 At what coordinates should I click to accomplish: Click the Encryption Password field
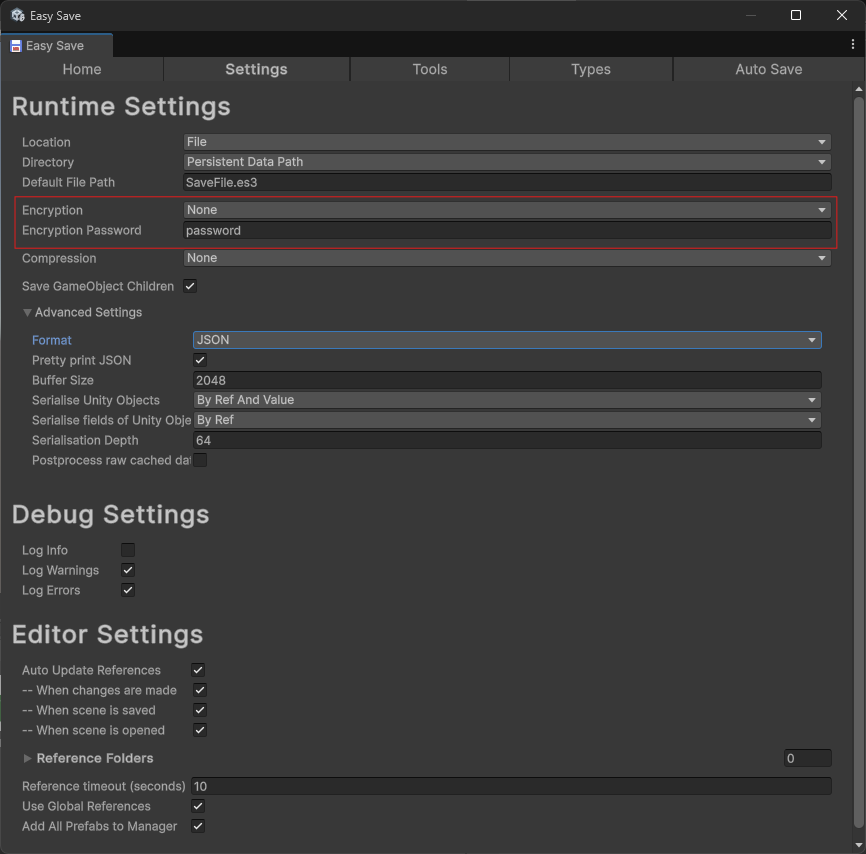pyautogui.click(x=507, y=230)
